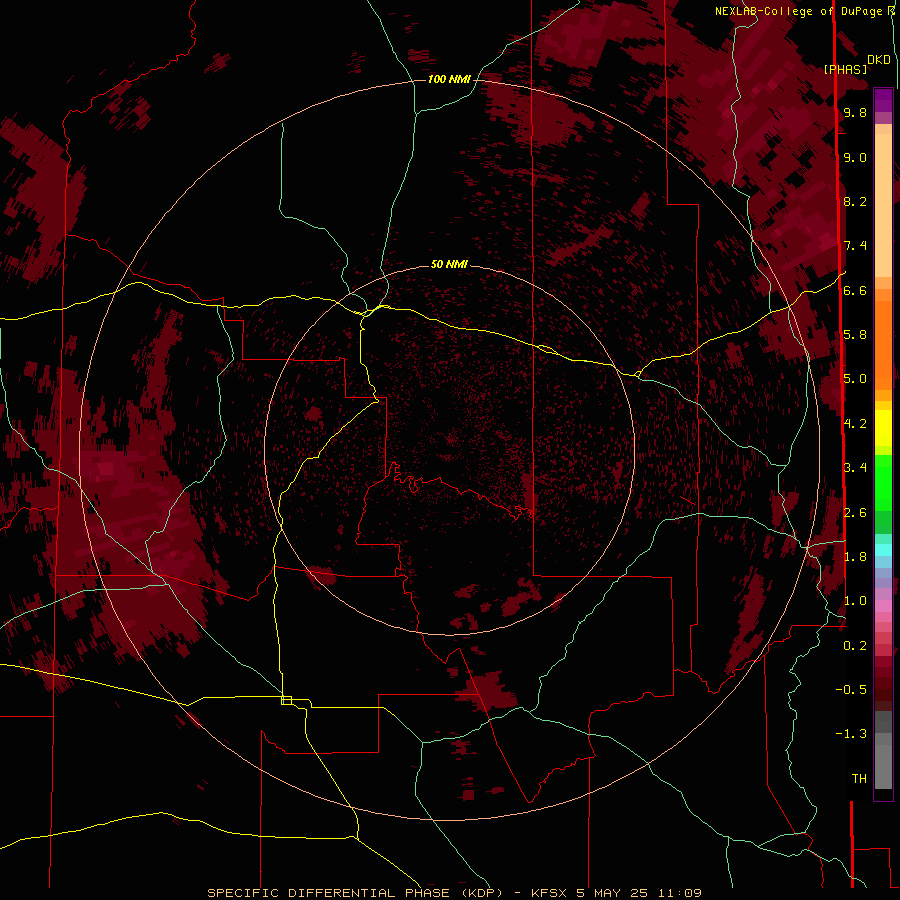Click the [PHAS] legend label
The image size is (900, 900).
[x=845, y=69]
